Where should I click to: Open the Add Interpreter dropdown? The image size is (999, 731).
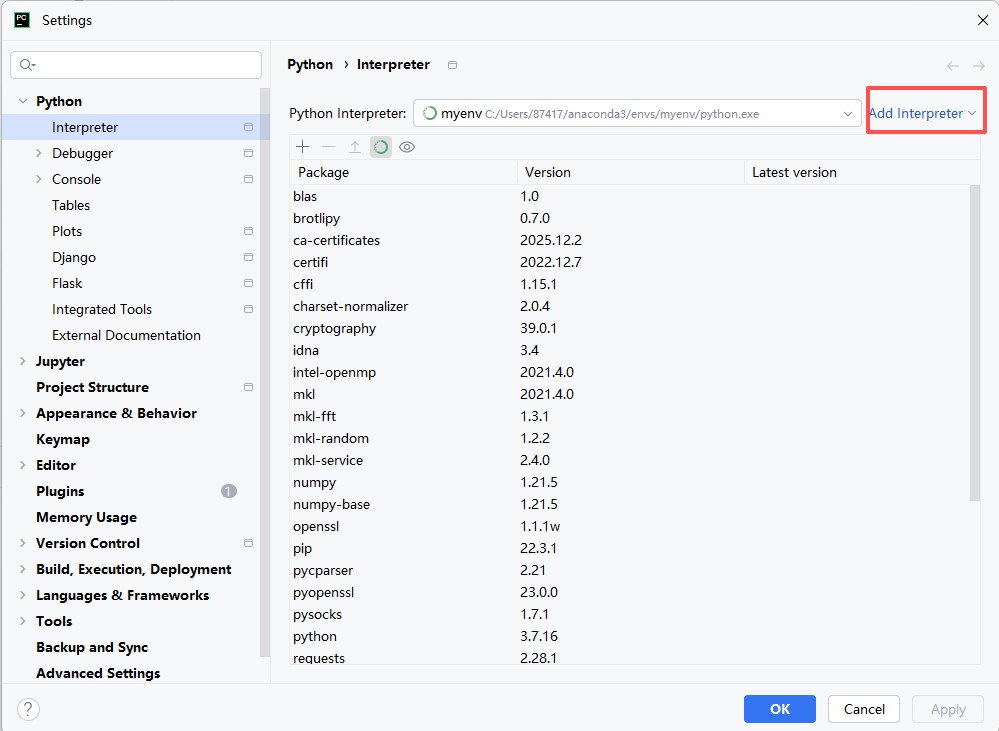[923, 113]
